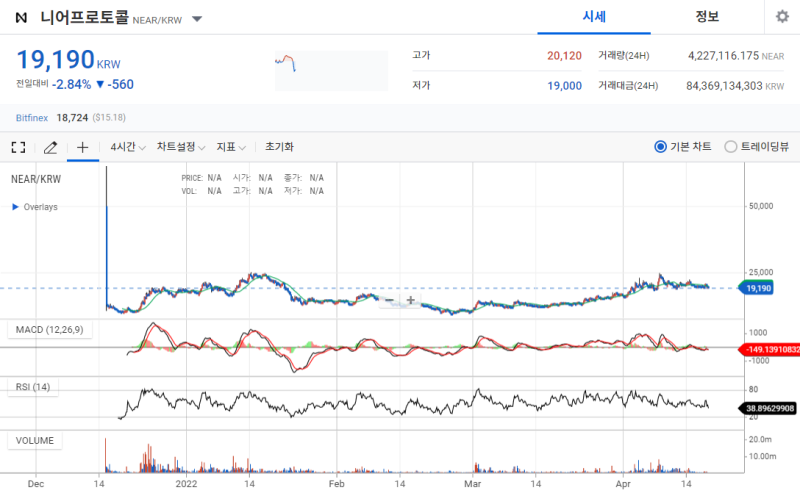Click the 24H volume 4,227,116.175 value
The height and width of the screenshot is (493, 800).
pyautogui.click(x=723, y=56)
